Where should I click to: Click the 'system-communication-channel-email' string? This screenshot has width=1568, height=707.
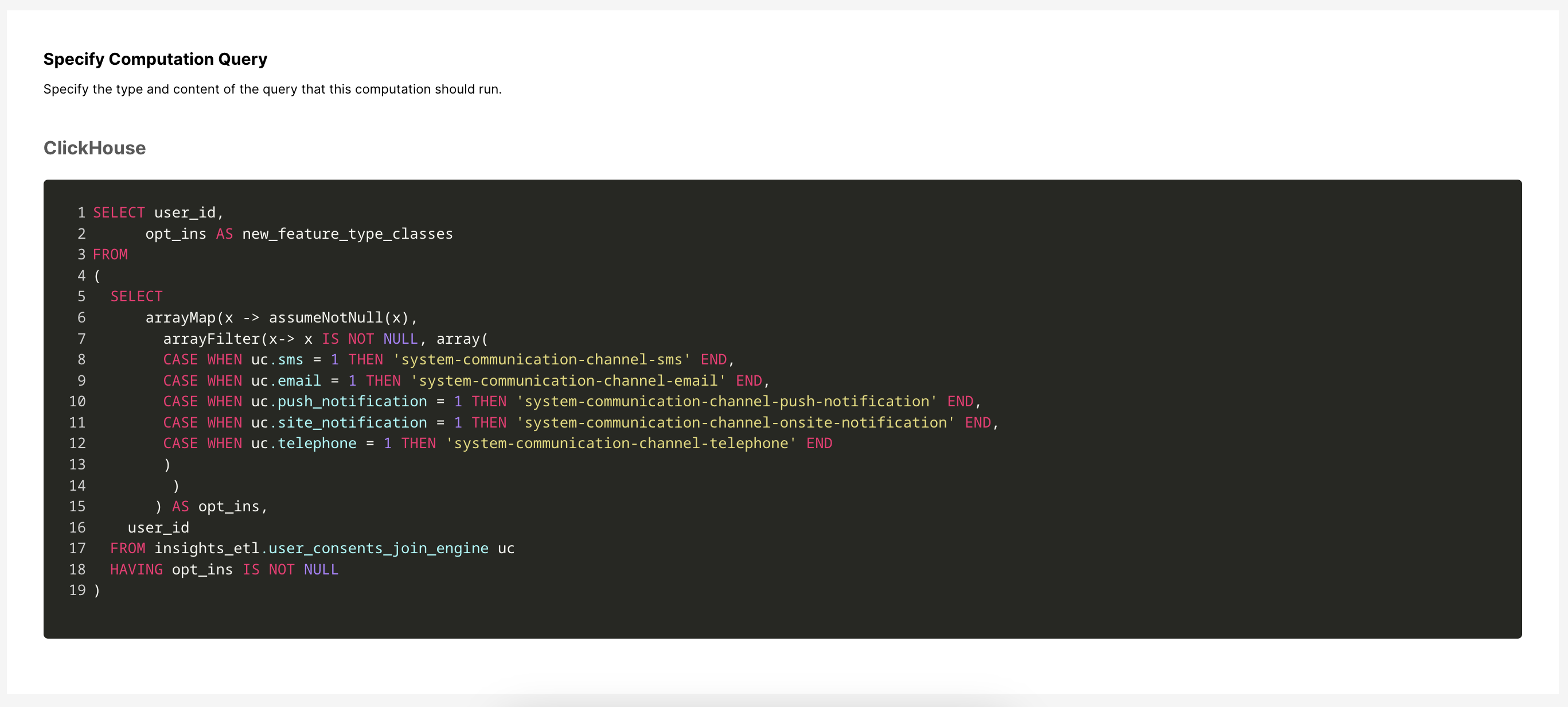click(568, 381)
